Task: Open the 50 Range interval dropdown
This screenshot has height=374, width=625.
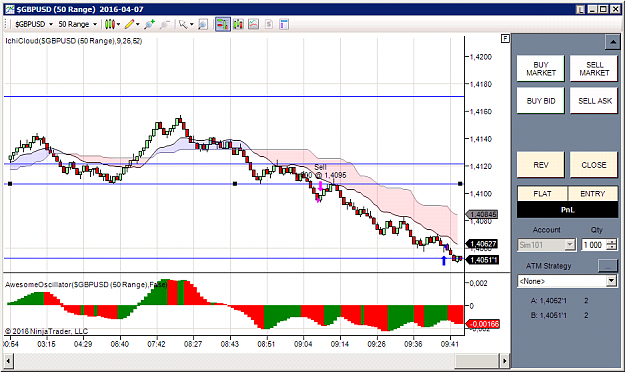Action: click(77, 24)
